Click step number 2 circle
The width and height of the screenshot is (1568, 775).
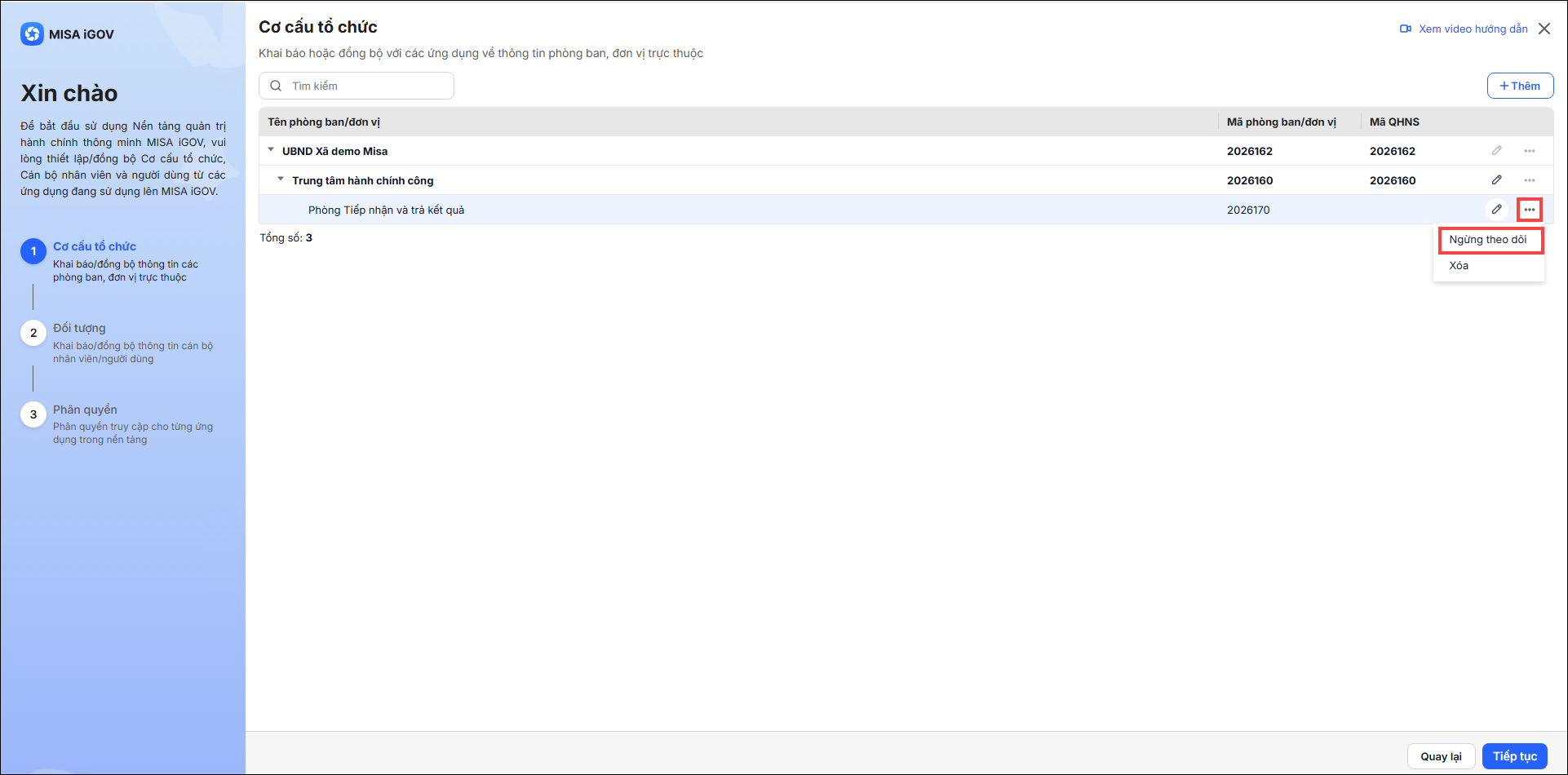click(x=33, y=333)
